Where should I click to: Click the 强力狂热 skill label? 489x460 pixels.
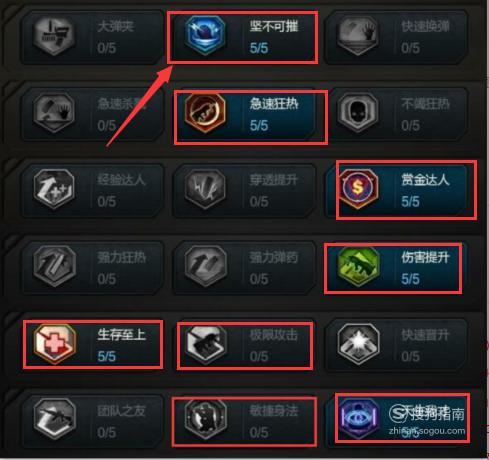pos(122,257)
